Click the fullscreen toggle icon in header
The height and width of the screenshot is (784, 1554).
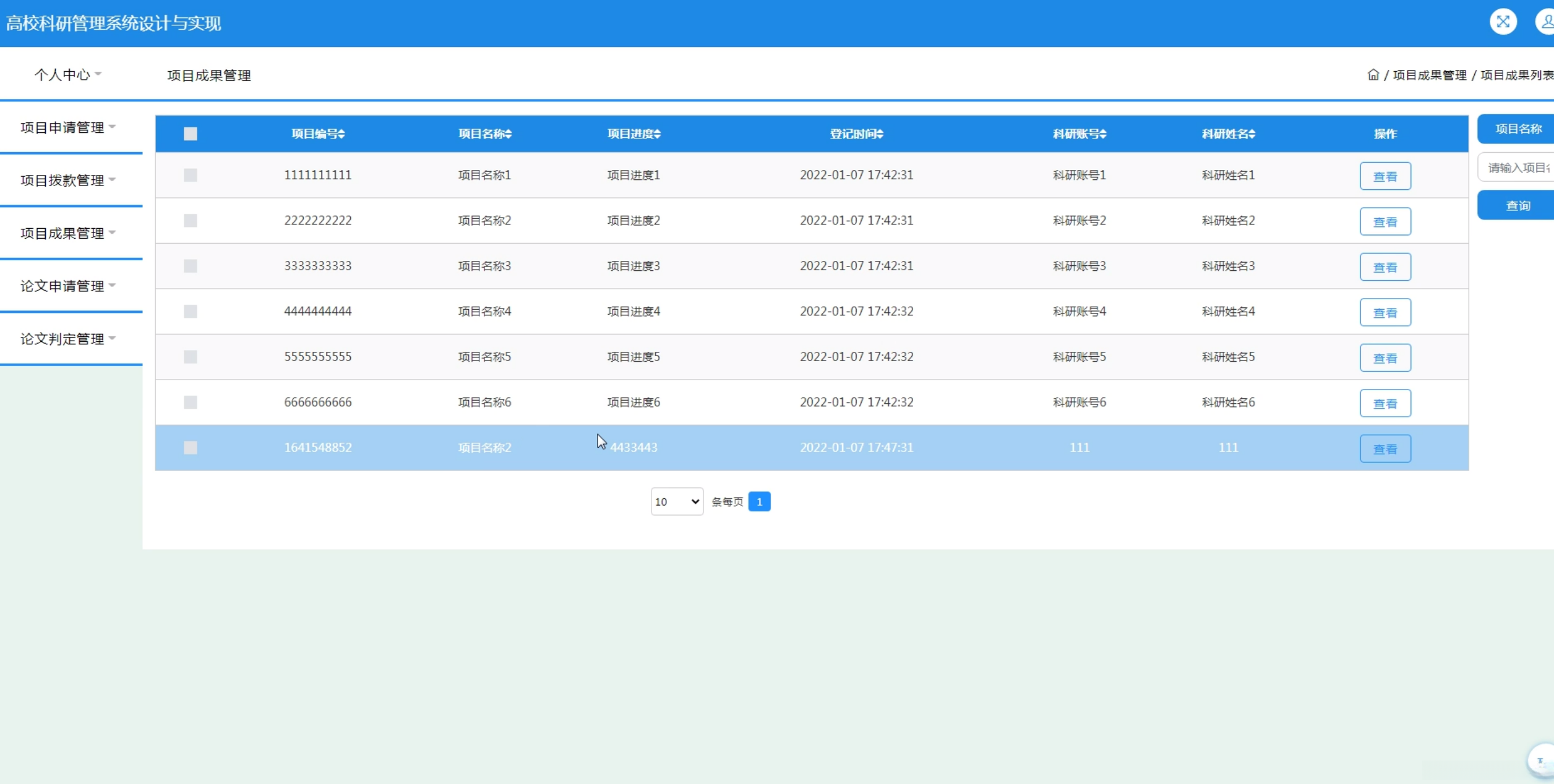[x=1503, y=22]
